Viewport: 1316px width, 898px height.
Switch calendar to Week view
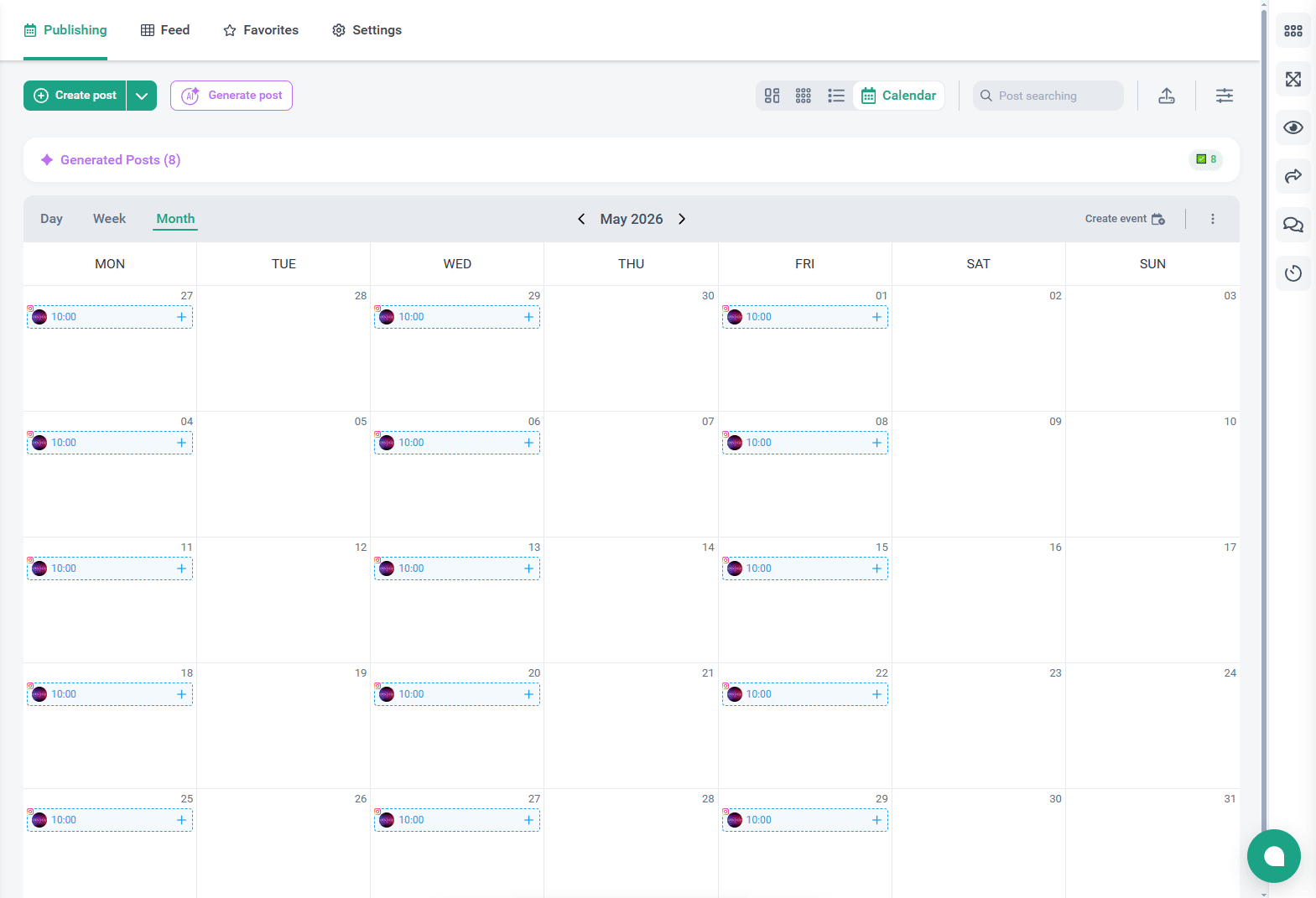[x=109, y=219]
